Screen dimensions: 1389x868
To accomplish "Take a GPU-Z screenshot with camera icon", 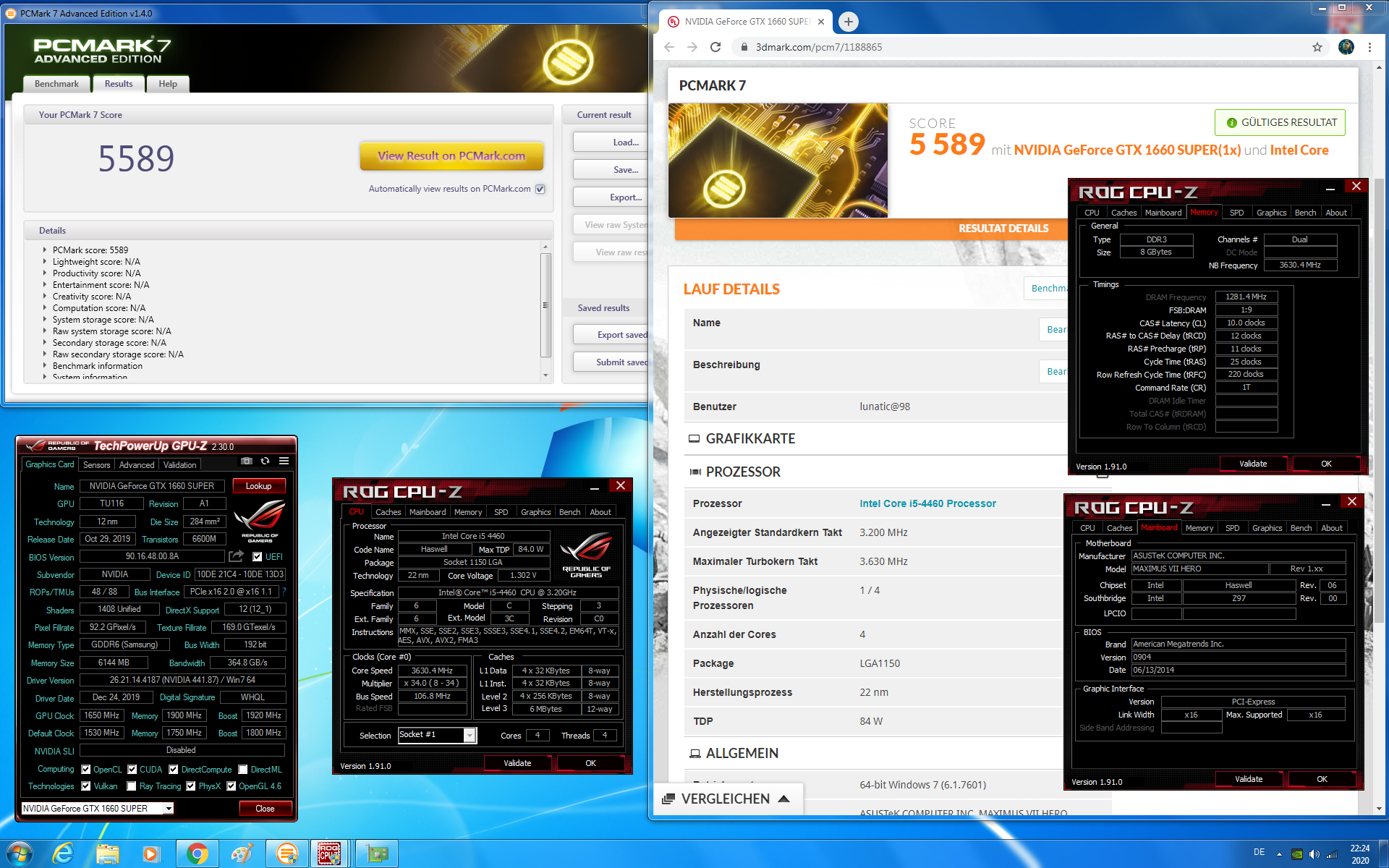I will pyautogui.click(x=246, y=461).
